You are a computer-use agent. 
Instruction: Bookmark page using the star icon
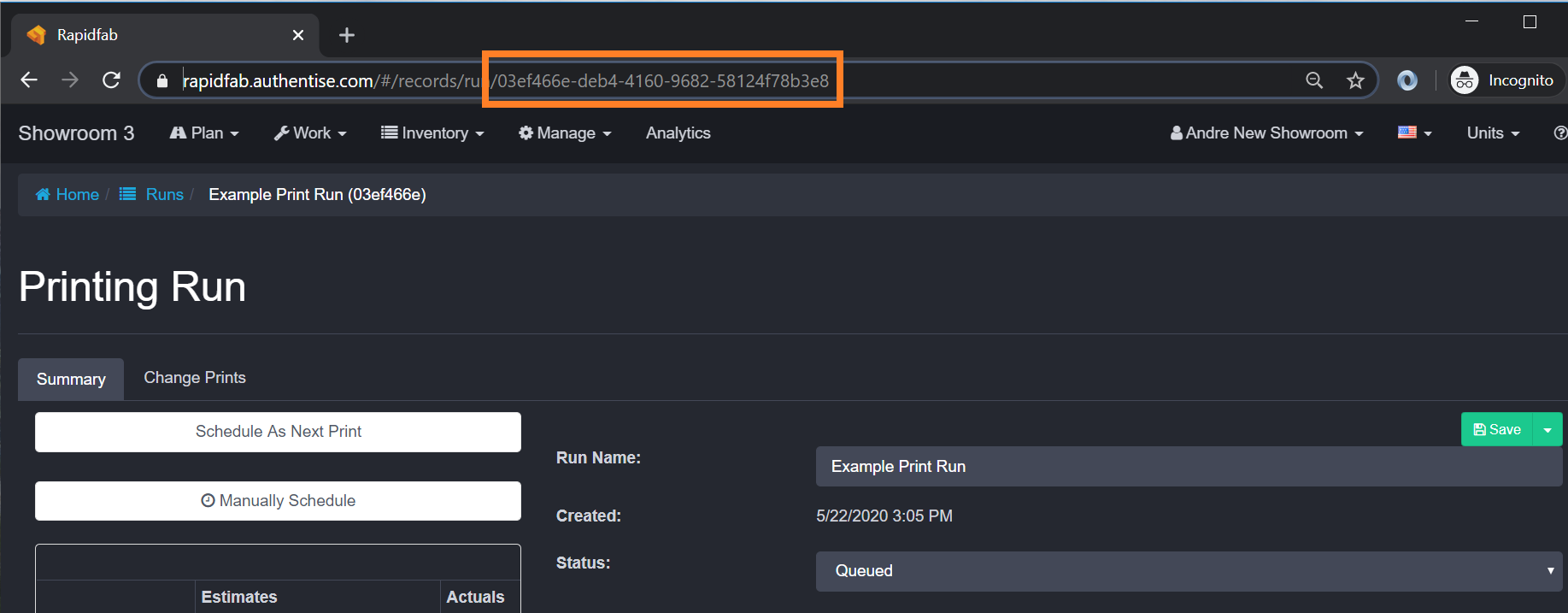tap(1355, 80)
